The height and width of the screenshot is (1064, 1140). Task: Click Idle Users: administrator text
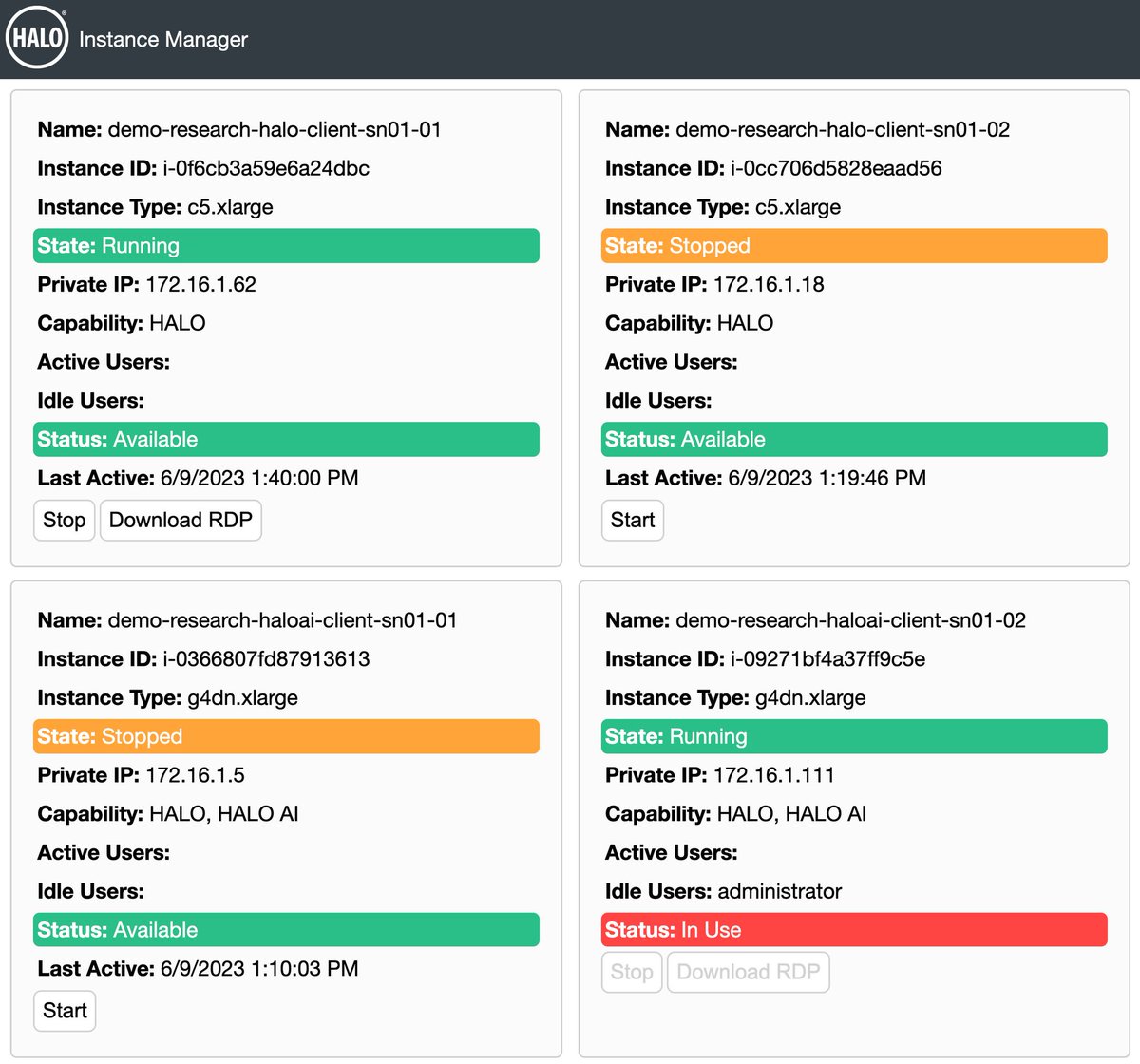[723, 892]
